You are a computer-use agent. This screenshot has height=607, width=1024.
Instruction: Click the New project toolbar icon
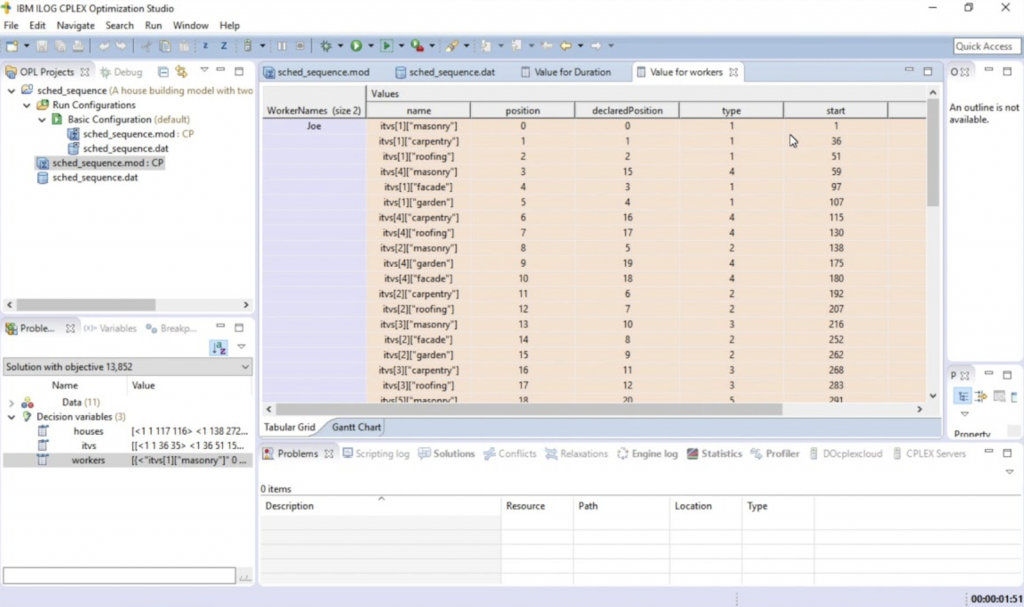(x=12, y=46)
